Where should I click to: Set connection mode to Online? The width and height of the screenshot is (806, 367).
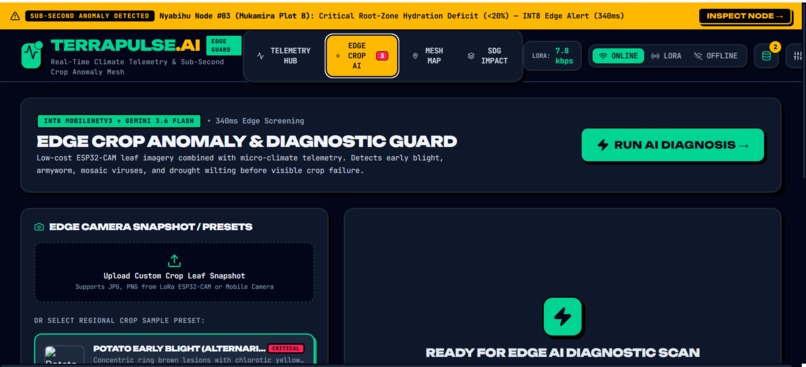pos(618,56)
